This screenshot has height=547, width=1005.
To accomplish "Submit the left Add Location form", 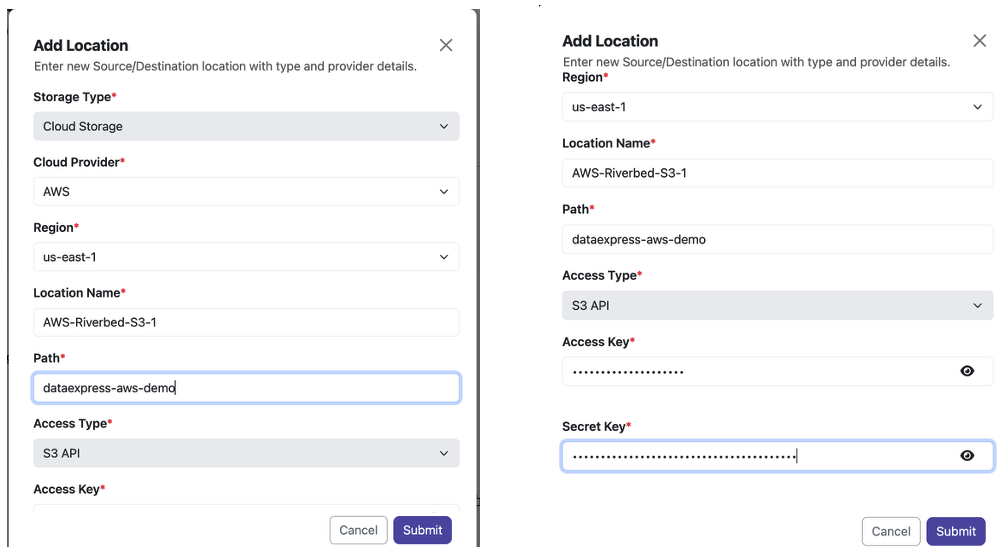I will point(422,530).
